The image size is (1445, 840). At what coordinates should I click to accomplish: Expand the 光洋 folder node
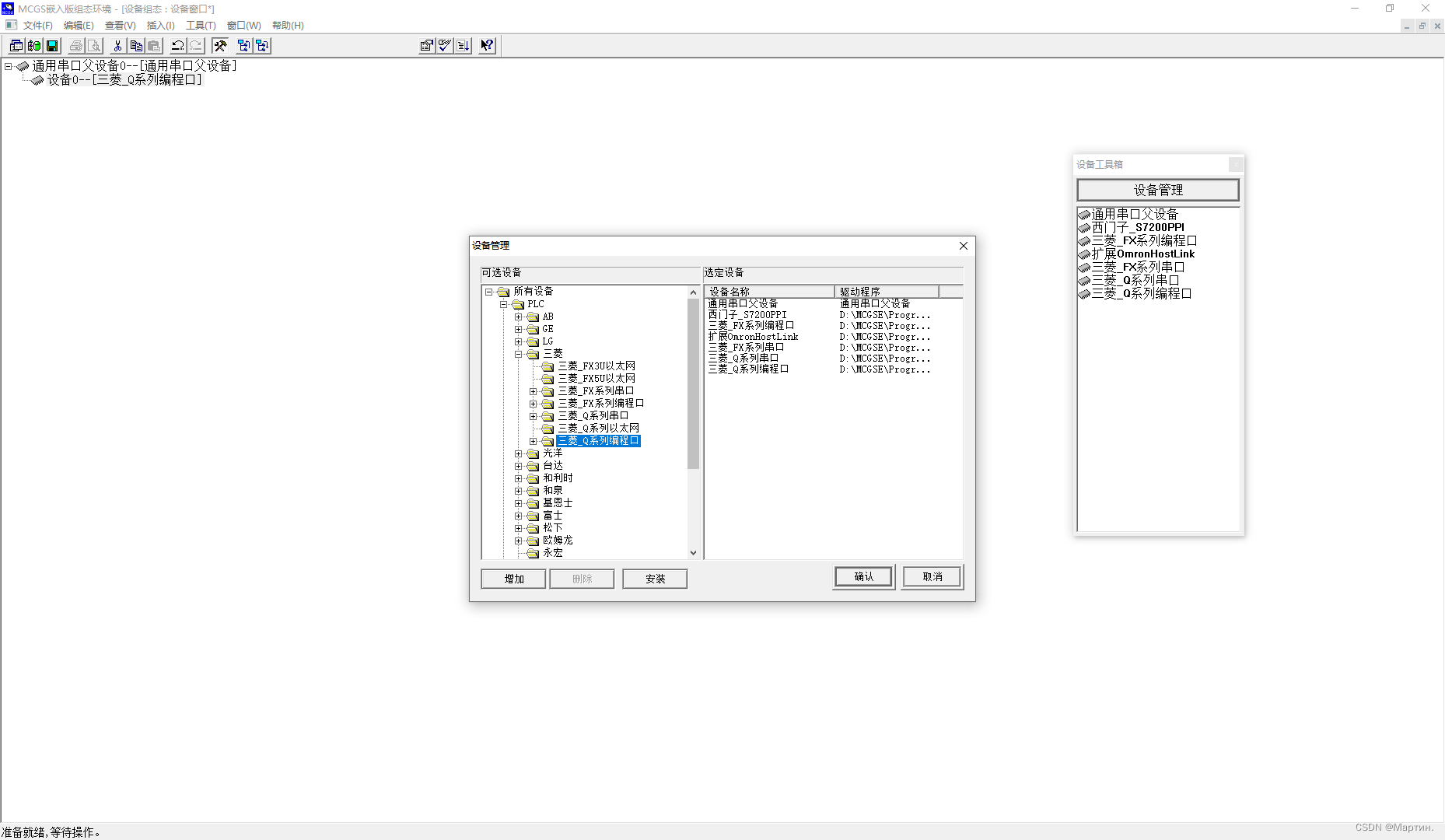pos(518,453)
